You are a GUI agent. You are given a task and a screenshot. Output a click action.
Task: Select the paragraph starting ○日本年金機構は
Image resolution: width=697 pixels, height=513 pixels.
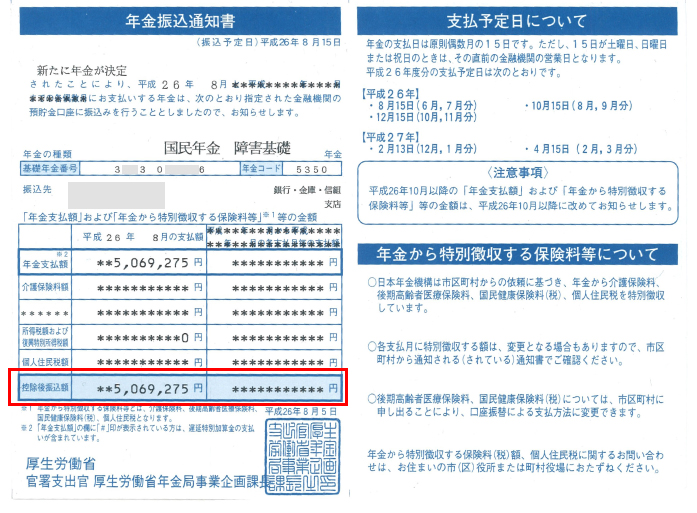click(x=516, y=295)
